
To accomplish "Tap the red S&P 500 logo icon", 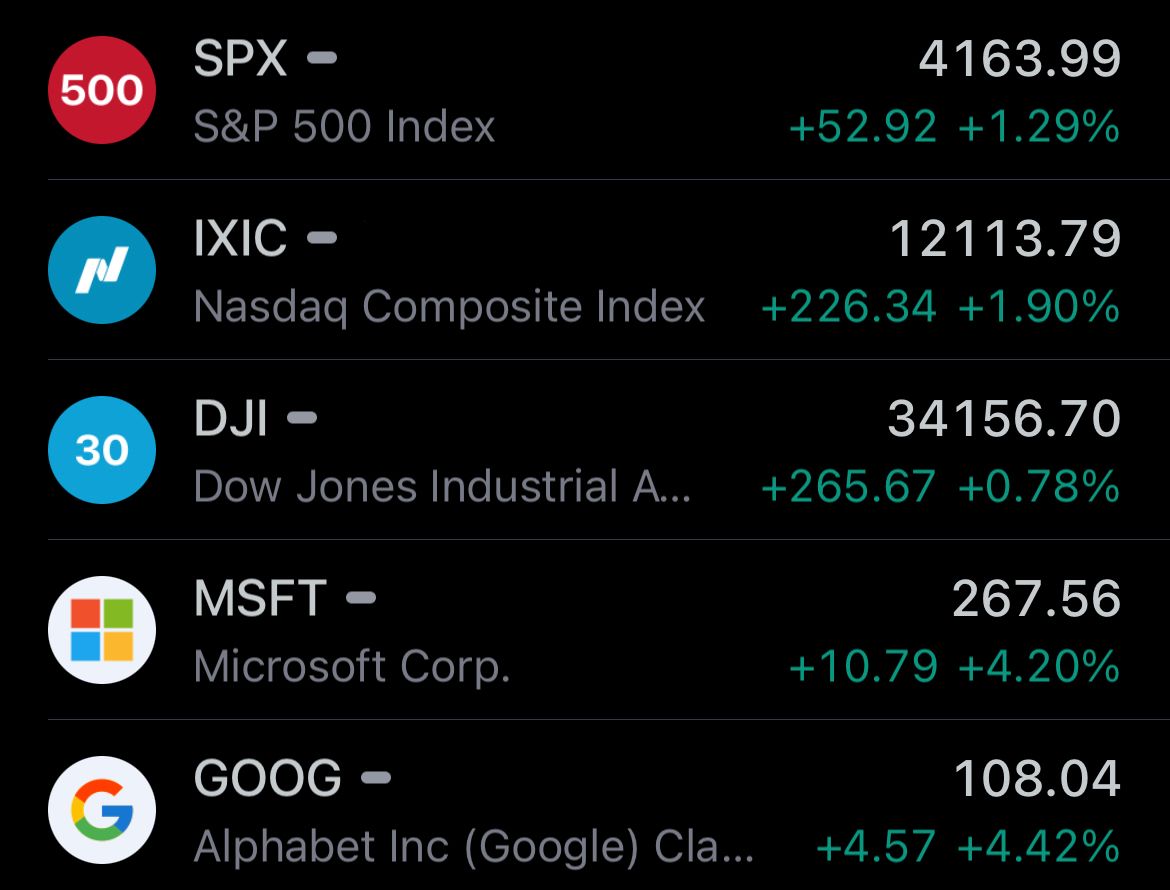I will click(x=101, y=90).
